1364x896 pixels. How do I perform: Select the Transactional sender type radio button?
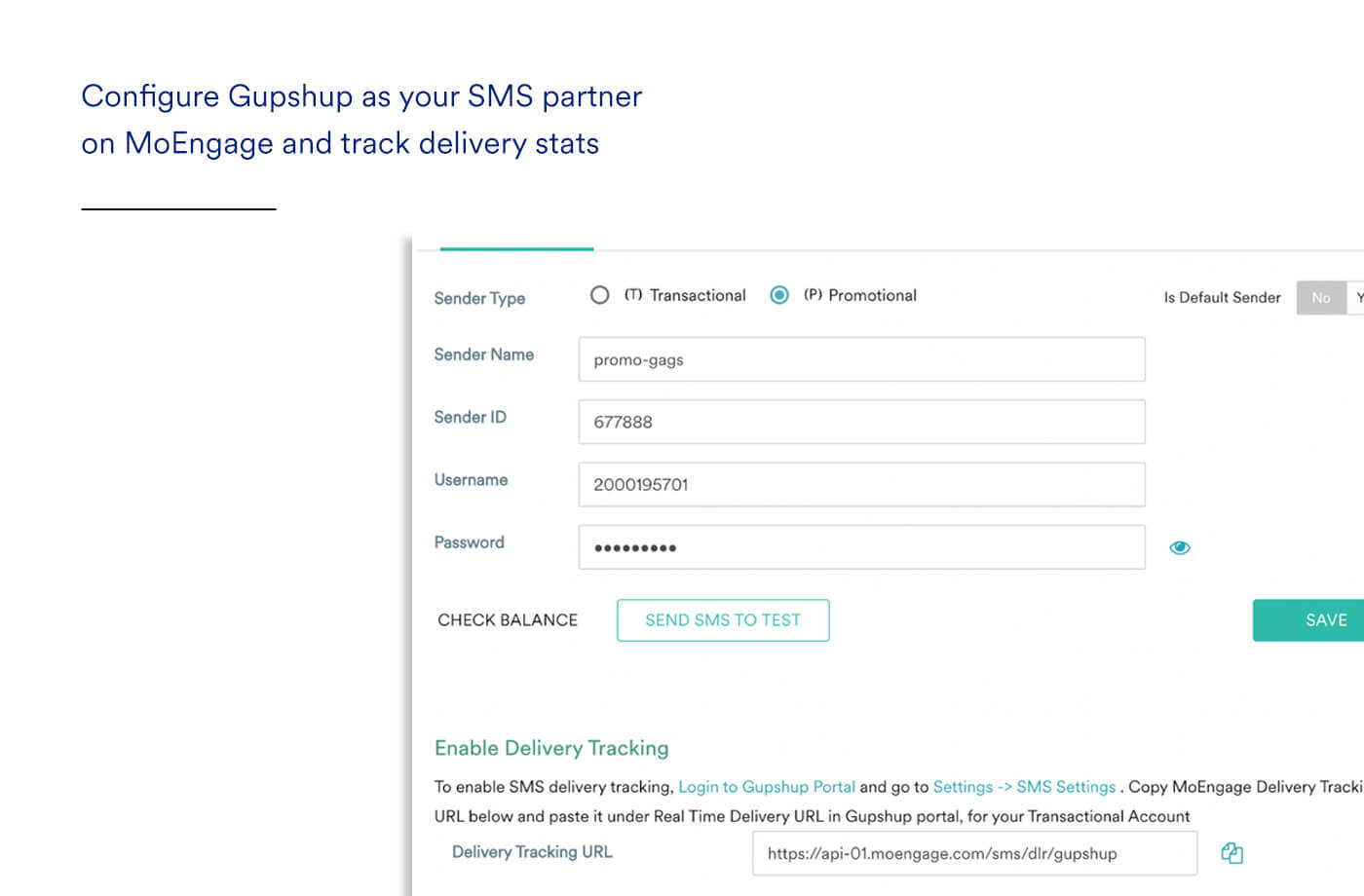pyautogui.click(x=600, y=295)
